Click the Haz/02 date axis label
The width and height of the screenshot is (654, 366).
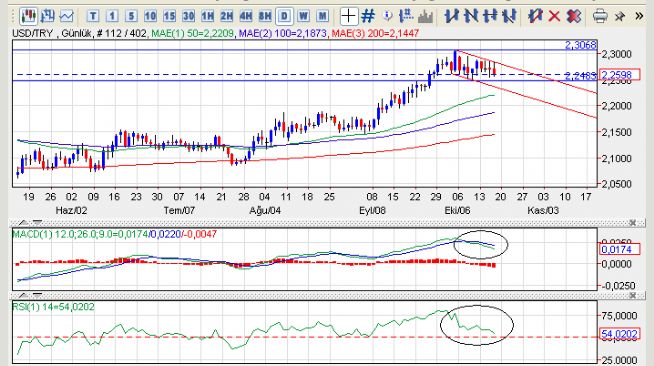pyautogui.click(x=71, y=211)
